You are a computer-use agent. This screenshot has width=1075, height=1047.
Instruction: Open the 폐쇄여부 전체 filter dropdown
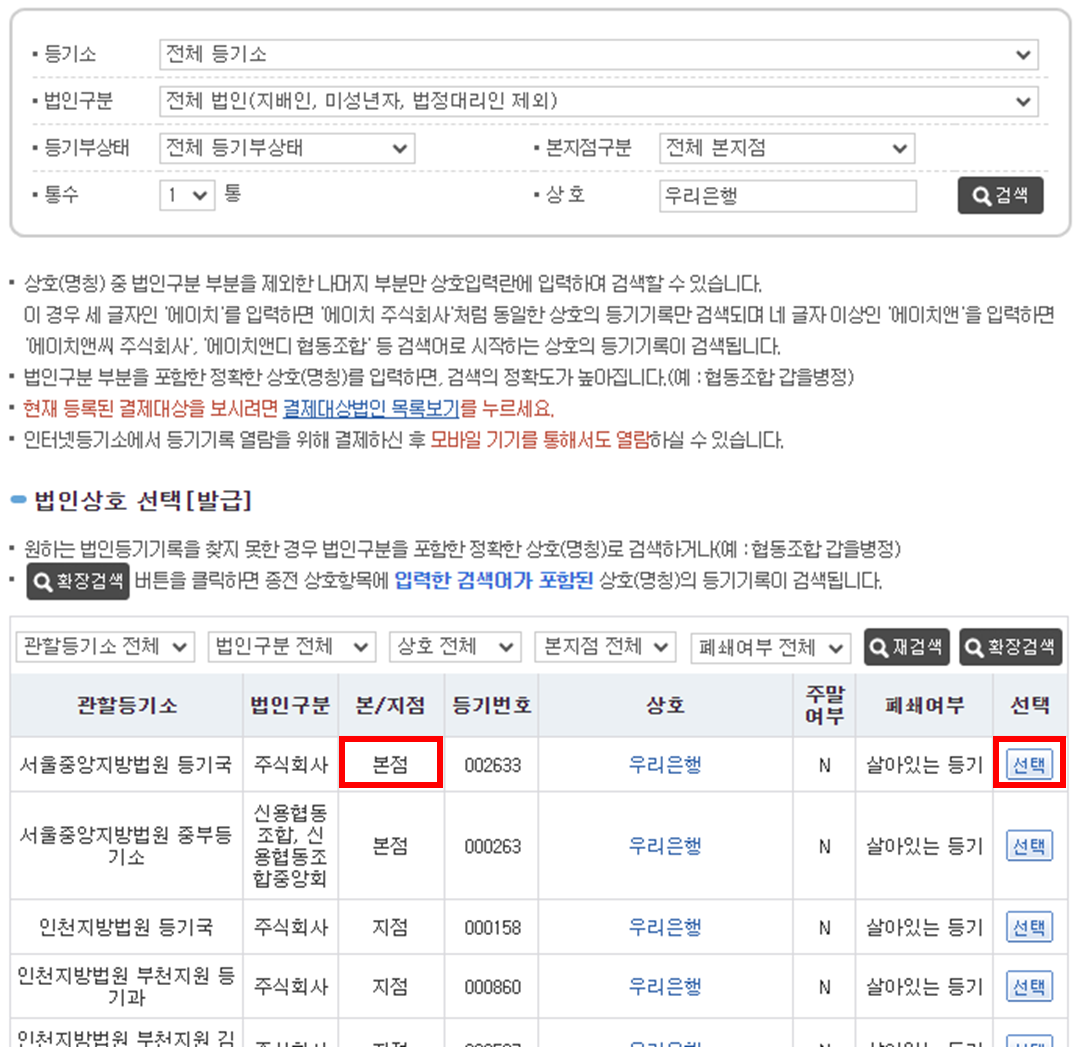click(x=771, y=647)
